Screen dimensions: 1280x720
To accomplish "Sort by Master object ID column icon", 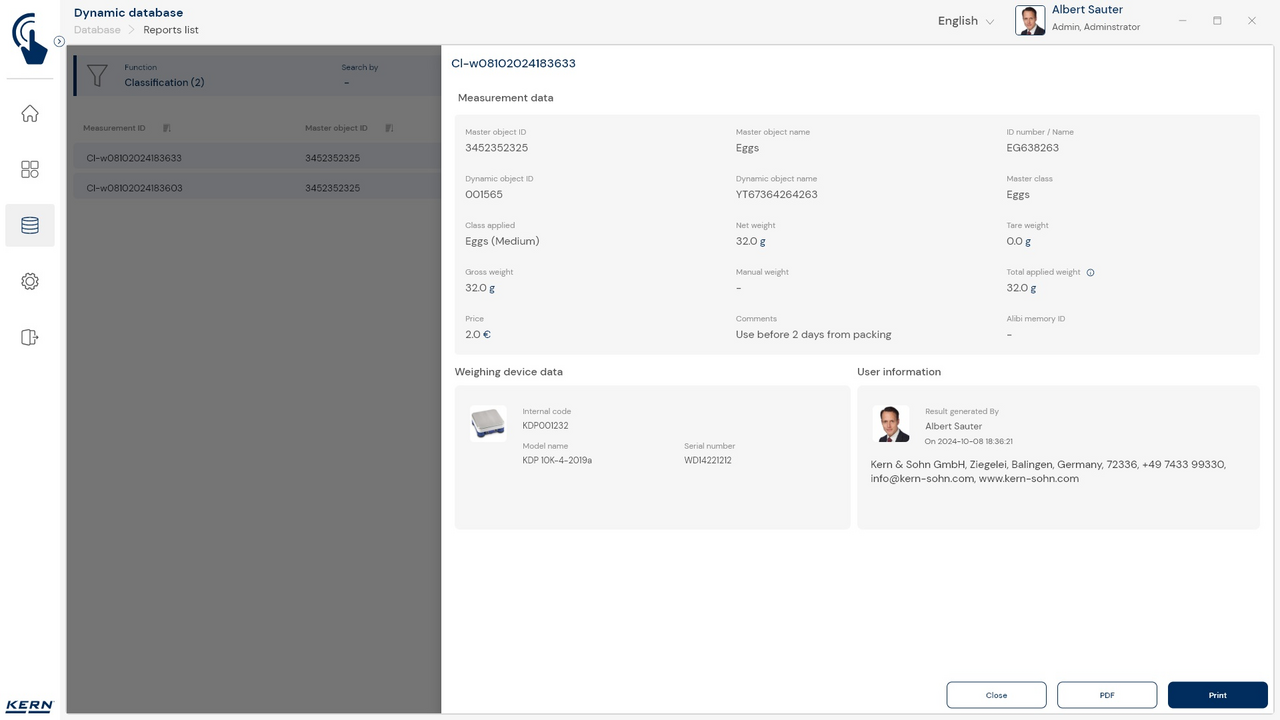I will 389,128.
